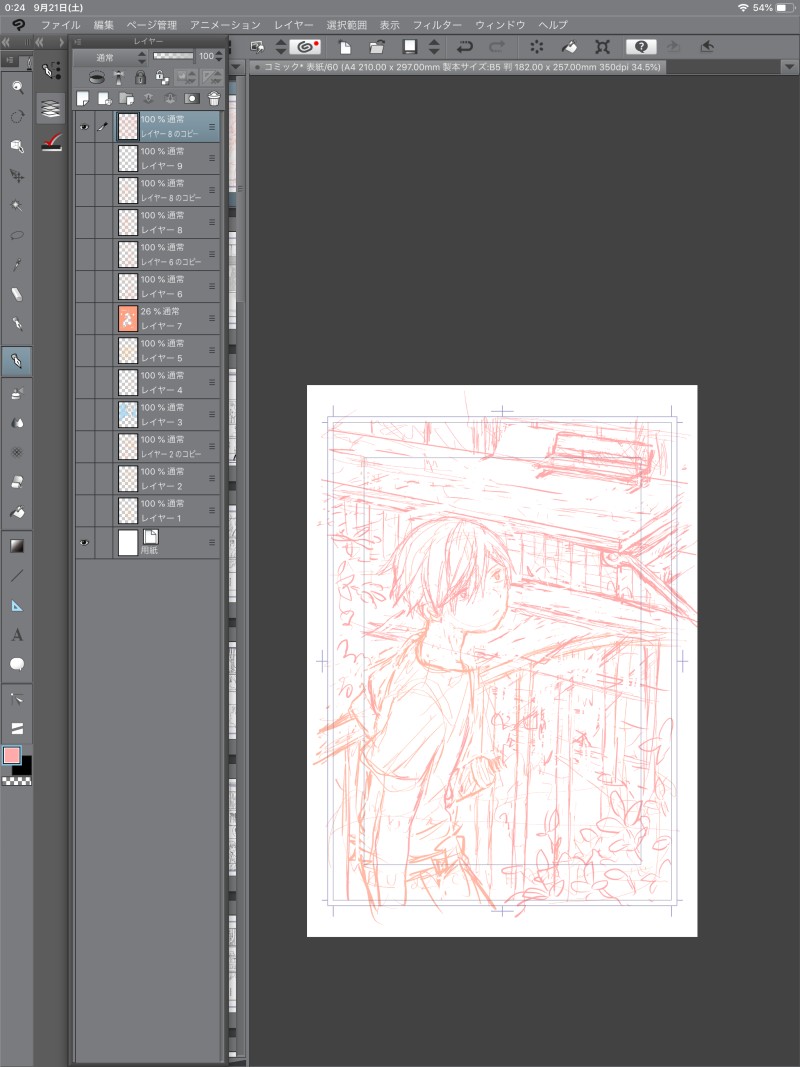Select the Gradient tool
Viewport: 800px width, 1067px height.
pyautogui.click(x=17, y=546)
